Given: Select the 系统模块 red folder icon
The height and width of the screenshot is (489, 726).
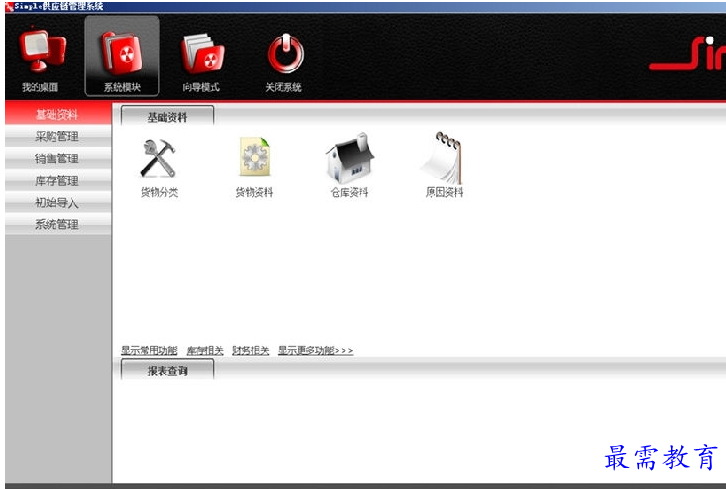Looking at the screenshot, I should point(122,53).
